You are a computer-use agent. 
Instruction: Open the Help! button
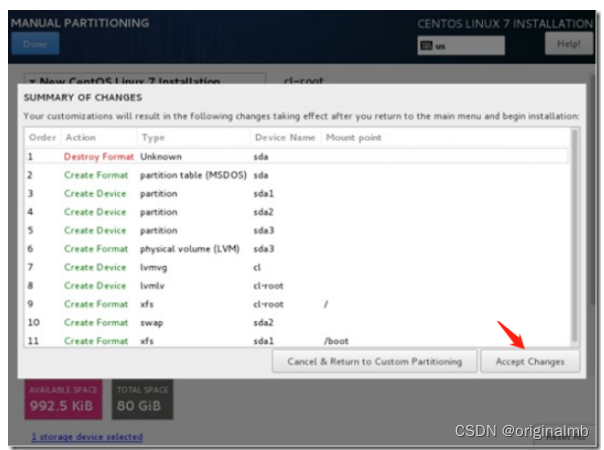[x=569, y=44]
